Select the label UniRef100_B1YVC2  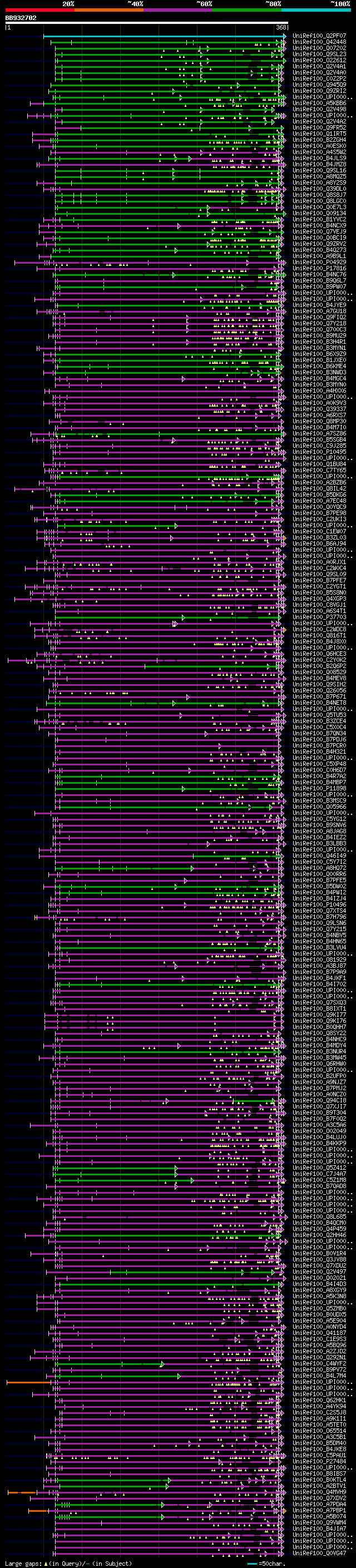click(319, 219)
